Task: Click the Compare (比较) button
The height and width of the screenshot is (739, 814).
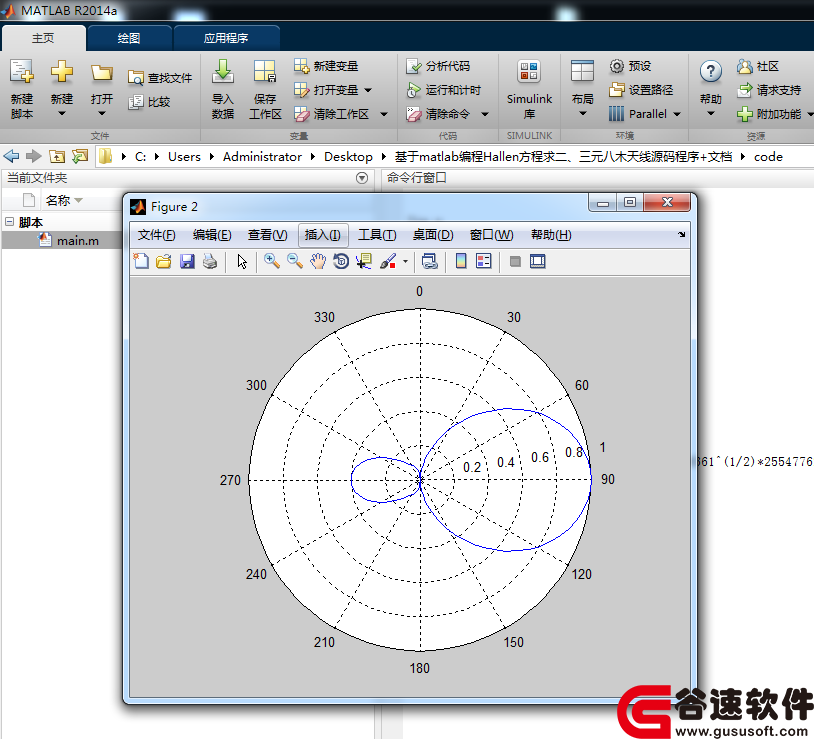Action: 150,102
